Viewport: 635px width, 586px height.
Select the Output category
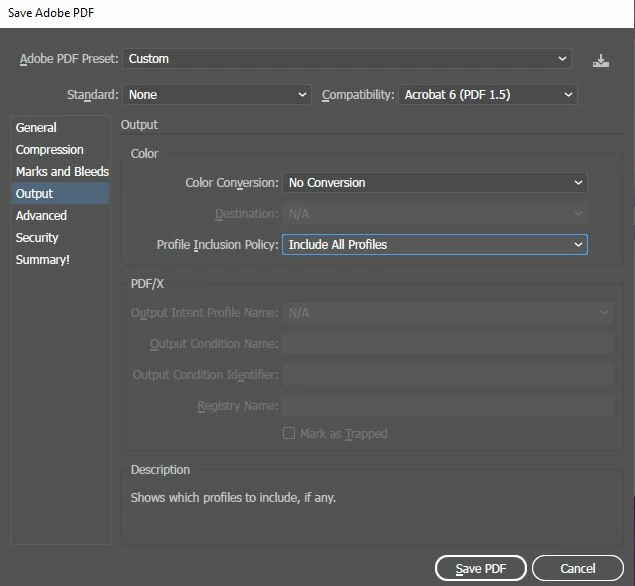click(x=60, y=194)
